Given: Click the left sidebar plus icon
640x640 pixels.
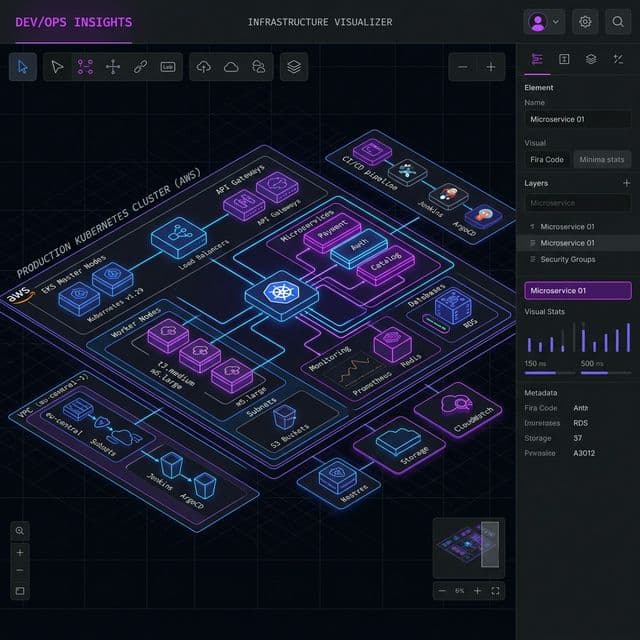Looking at the screenshot, I should [20, 553].
